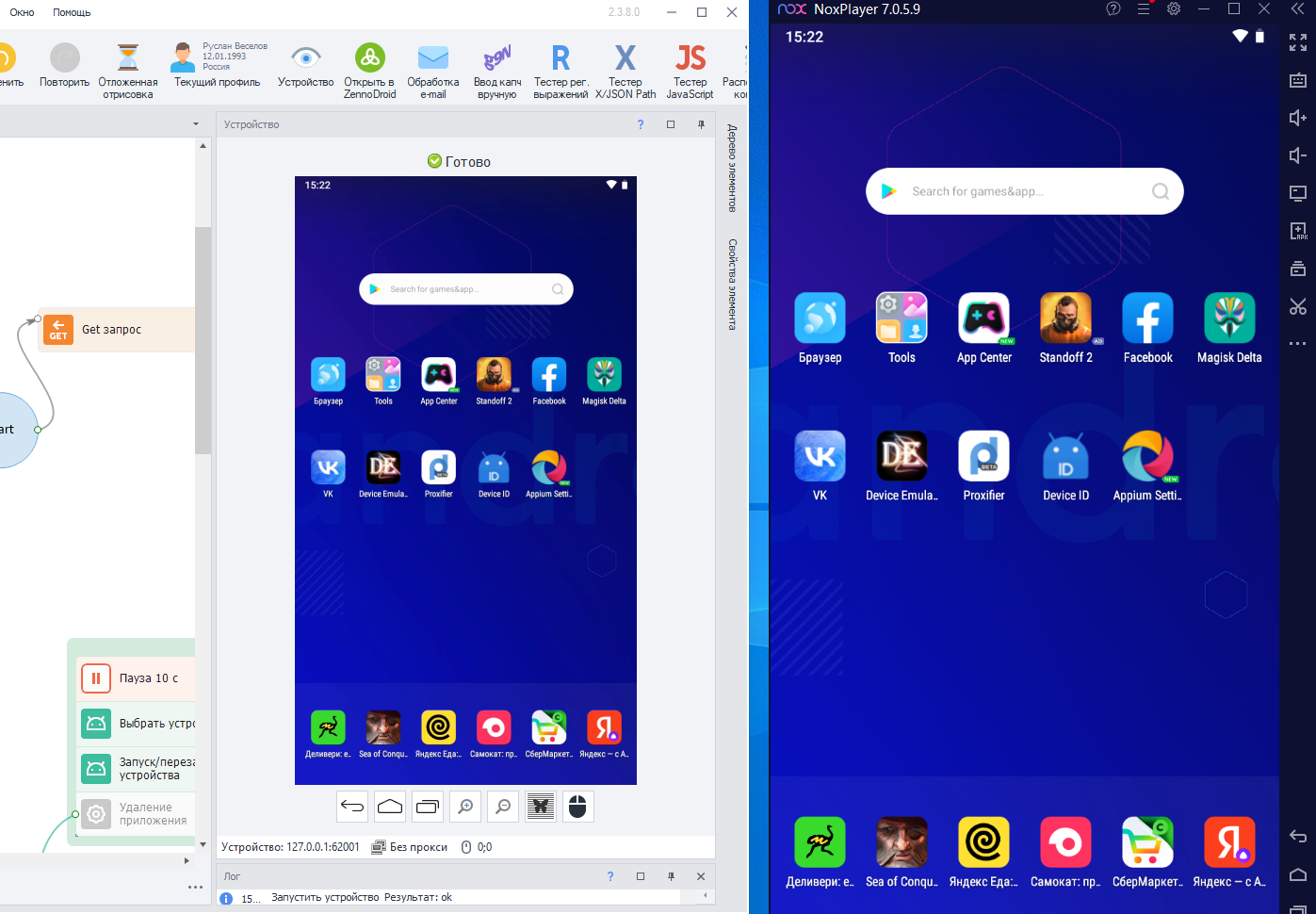Select the Запустить устройство log entry

point(362,898)
